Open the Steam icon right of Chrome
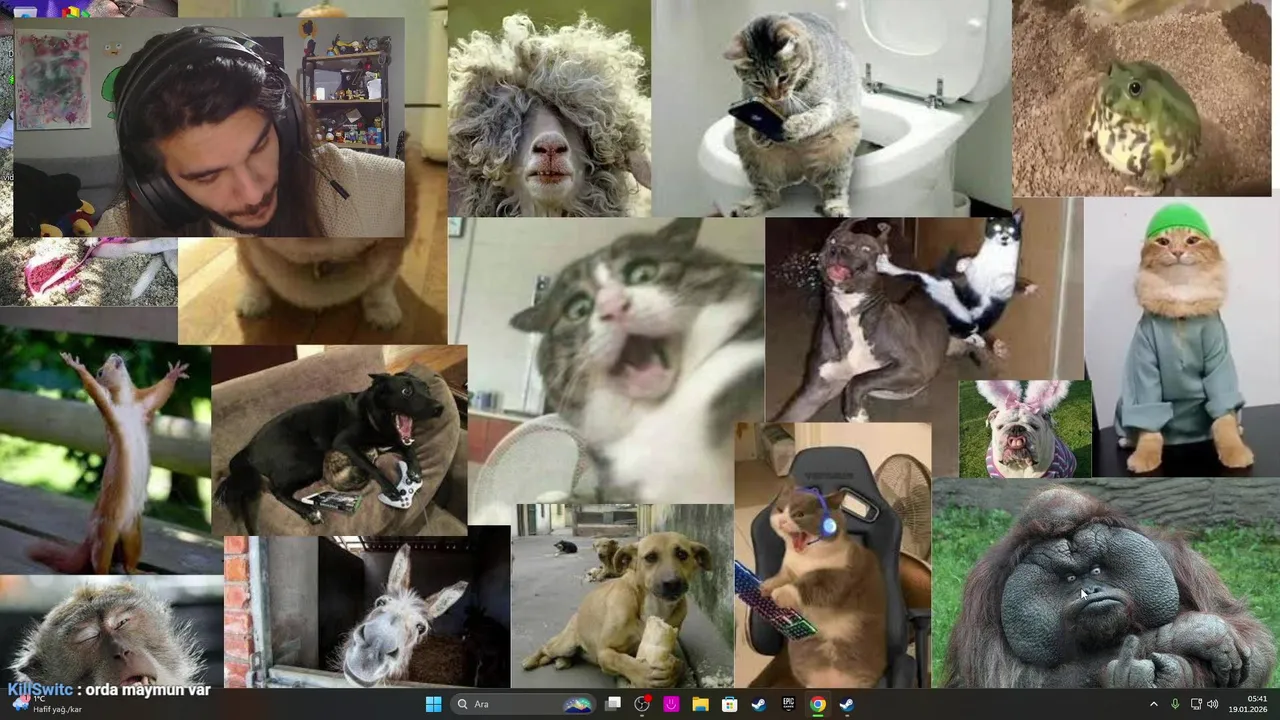Viewport: 1280px width, 720px height. pos(847,704)
